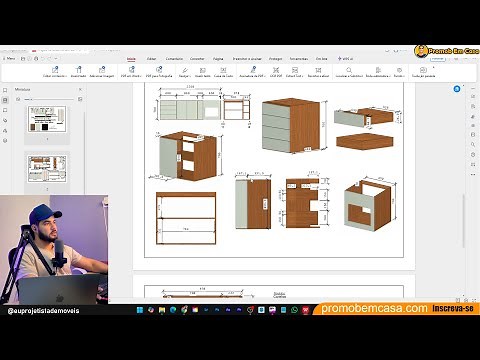Open Microsoft Edge from the taskbar
The image size is (480, 360).
[173, 310]
